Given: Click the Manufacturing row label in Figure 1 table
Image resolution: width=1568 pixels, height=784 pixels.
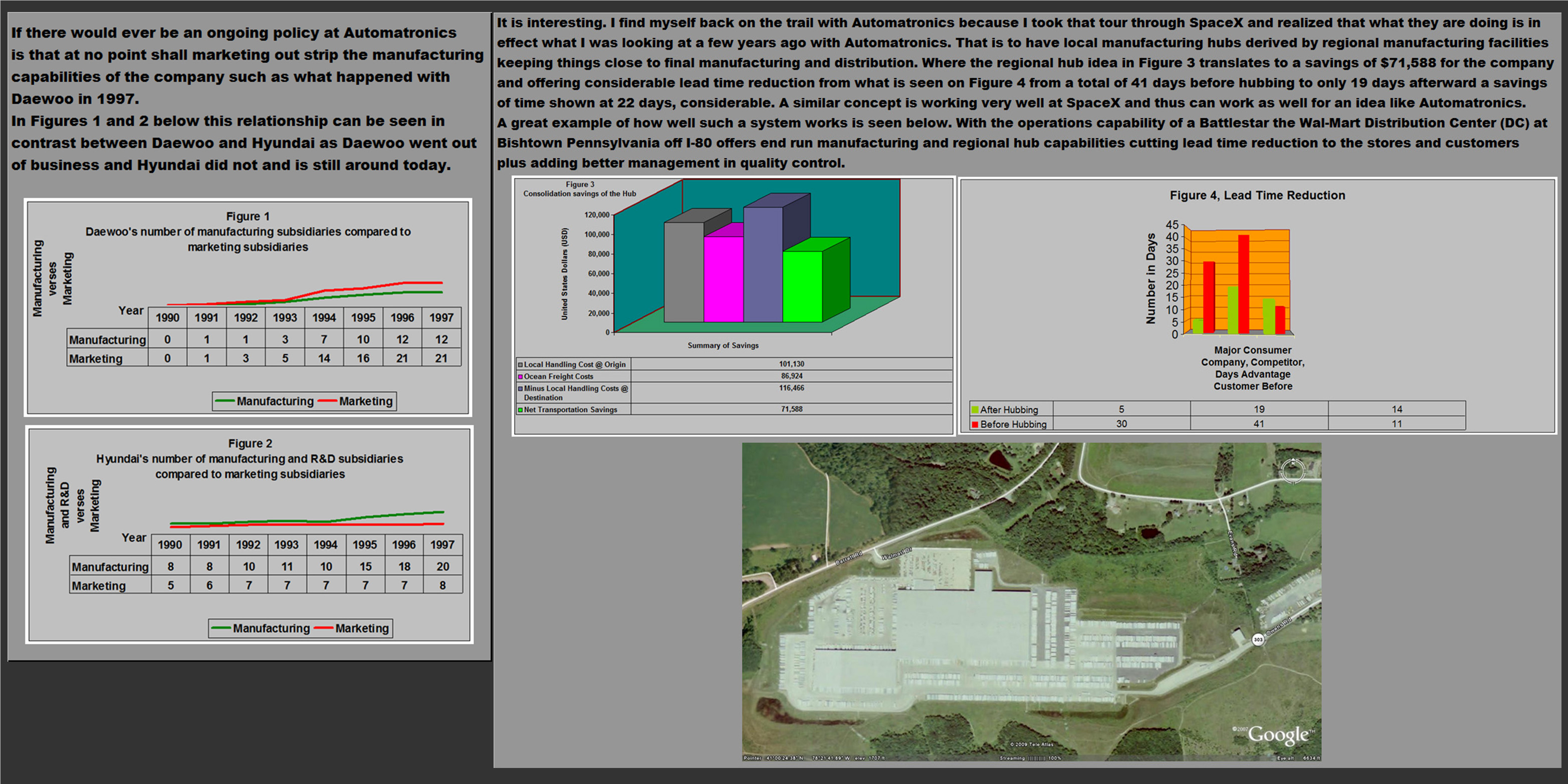Looking at the screenshot, I should [x=107, y=340].
